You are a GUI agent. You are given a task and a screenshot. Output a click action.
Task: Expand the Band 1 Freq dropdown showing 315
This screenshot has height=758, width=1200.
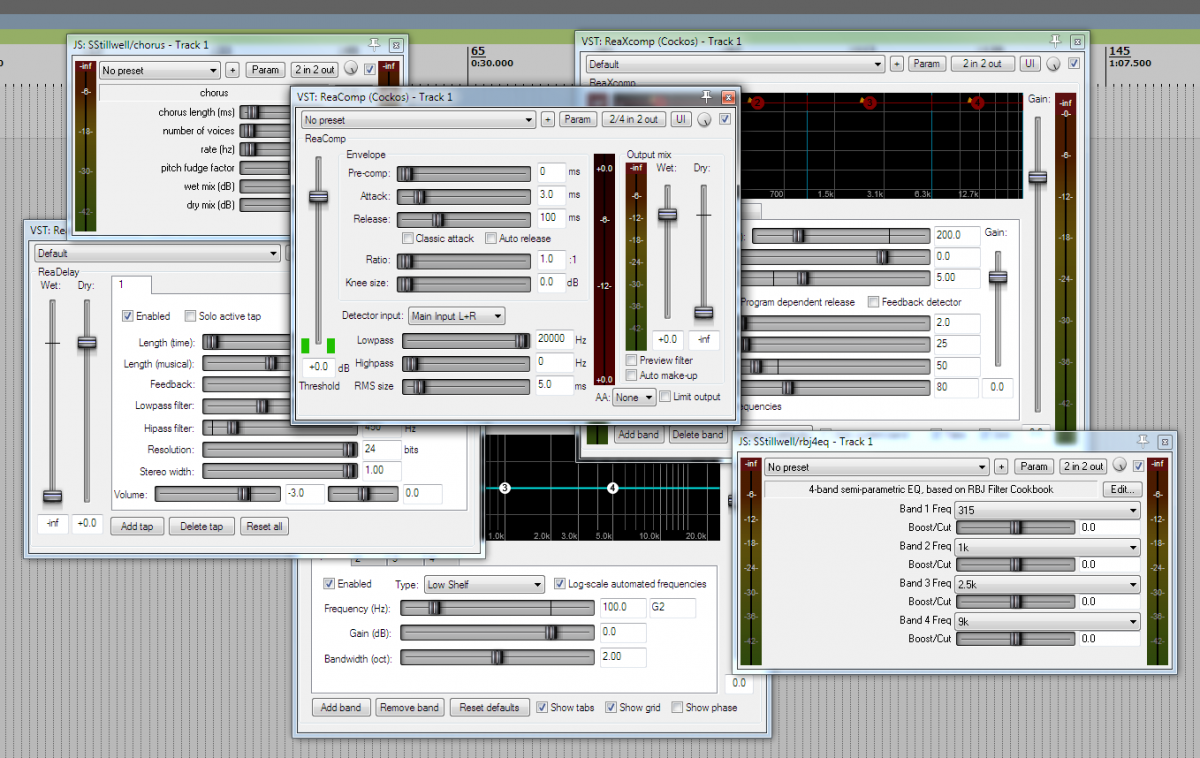(x=1047, y=510)
